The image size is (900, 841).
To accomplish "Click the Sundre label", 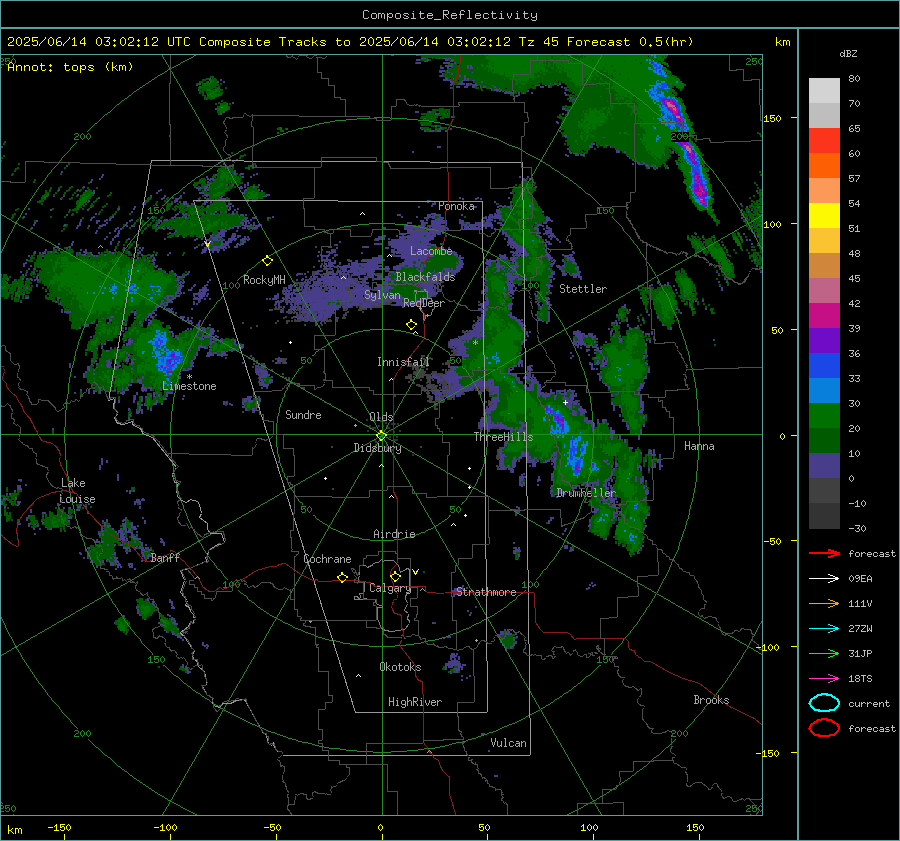I will pos(303,415).
